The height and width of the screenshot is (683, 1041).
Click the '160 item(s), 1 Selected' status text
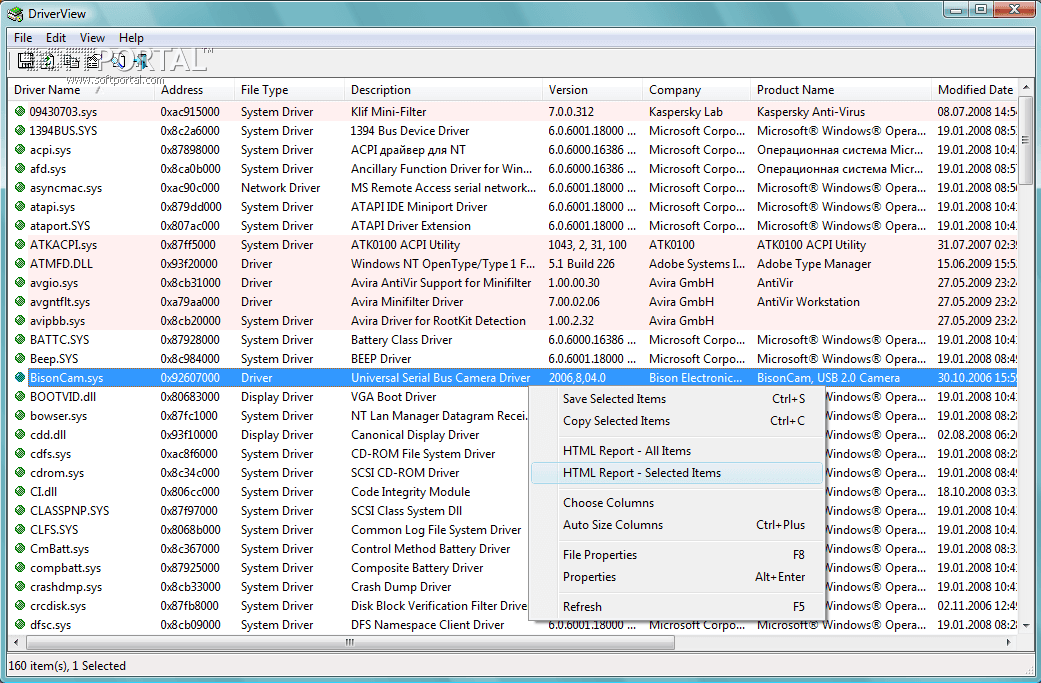click(x=66, y=666)
